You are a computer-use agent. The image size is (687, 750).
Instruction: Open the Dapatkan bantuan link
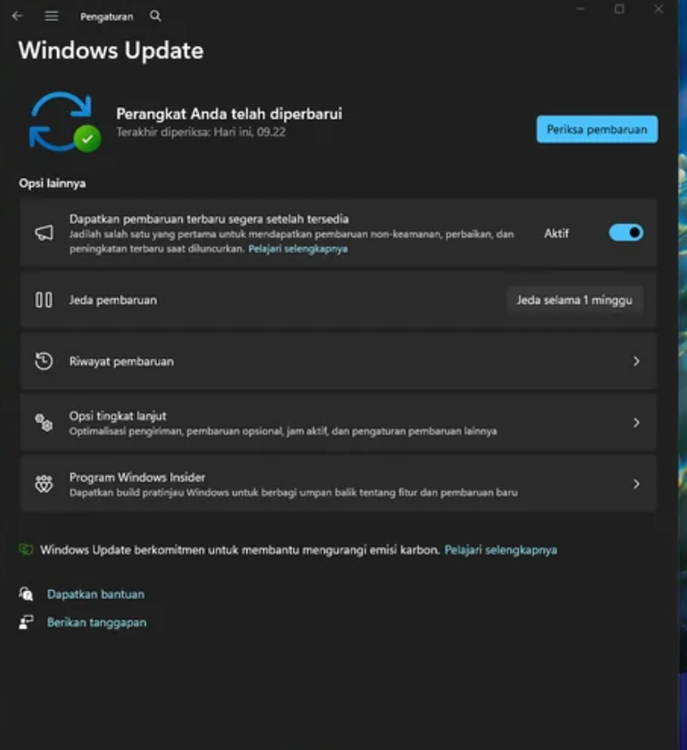point(96,594)
